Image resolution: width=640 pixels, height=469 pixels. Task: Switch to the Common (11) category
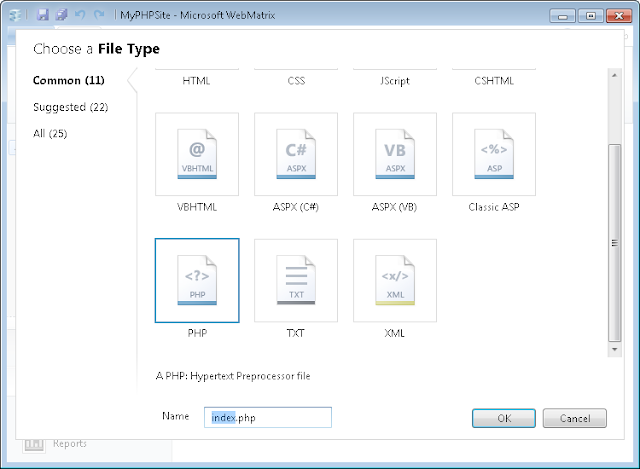[69, 80]
